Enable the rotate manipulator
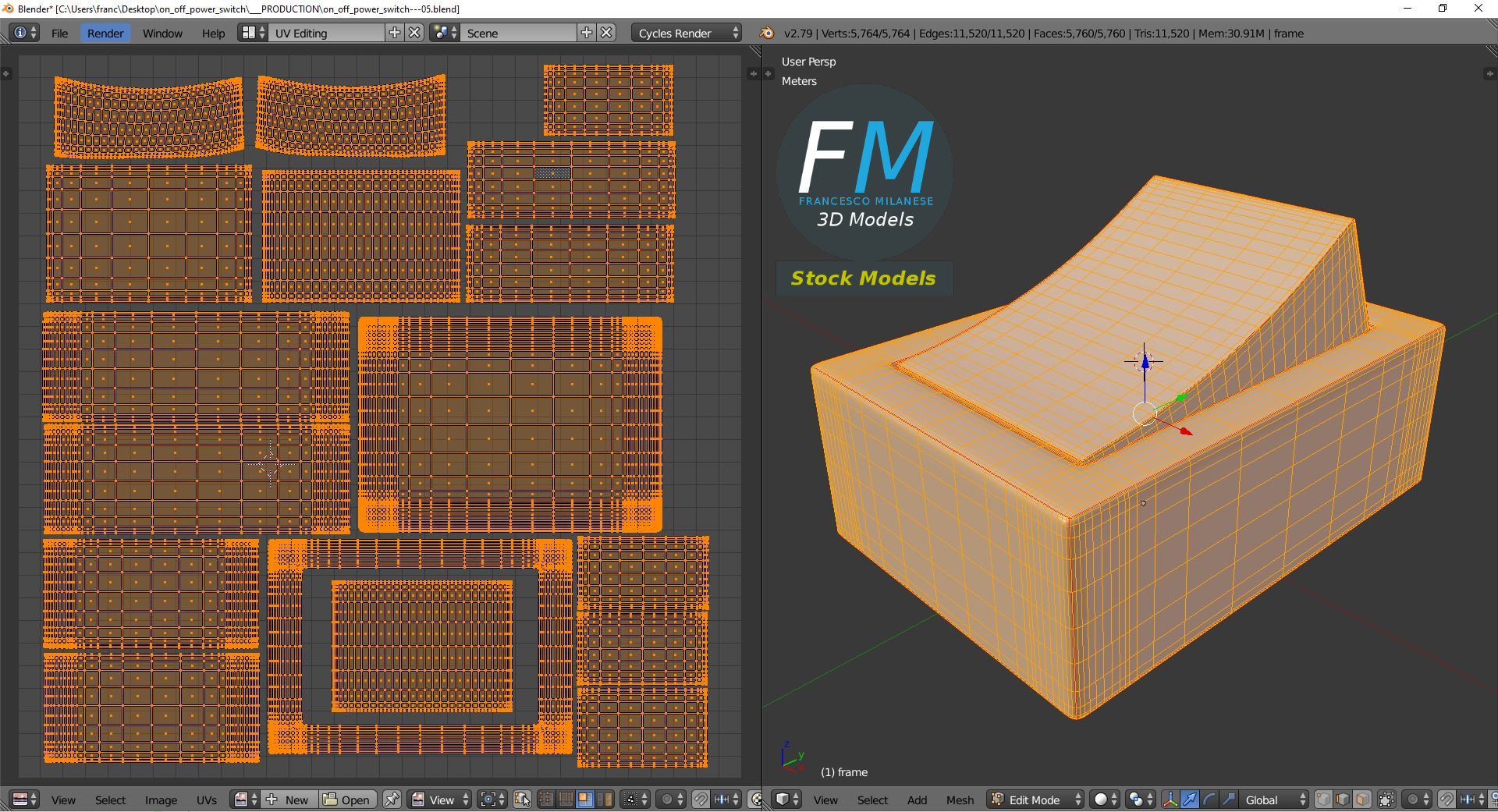The image size is (1498, 812). click(1209, 800)
